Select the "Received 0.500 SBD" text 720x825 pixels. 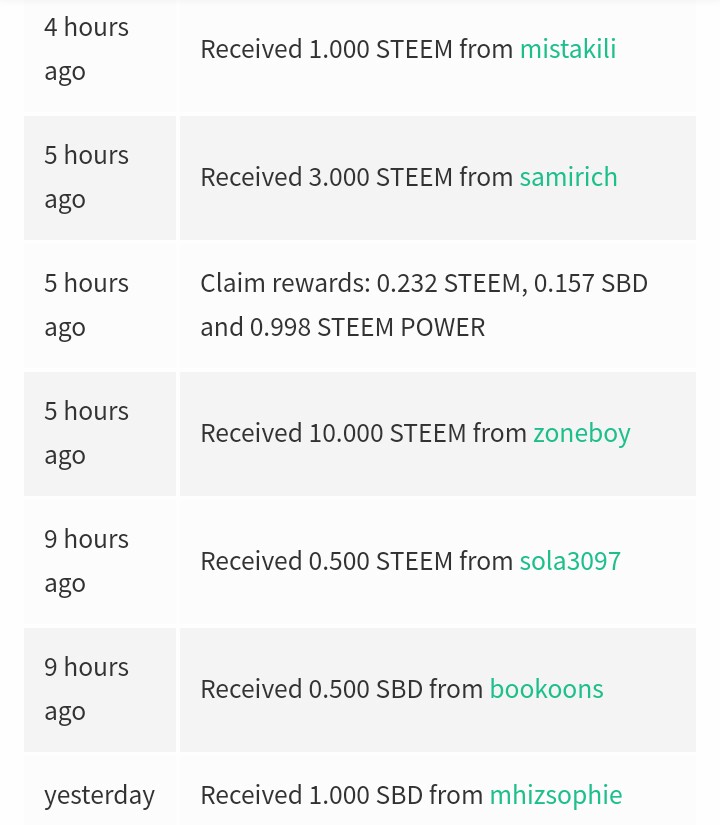coord(312,689)
